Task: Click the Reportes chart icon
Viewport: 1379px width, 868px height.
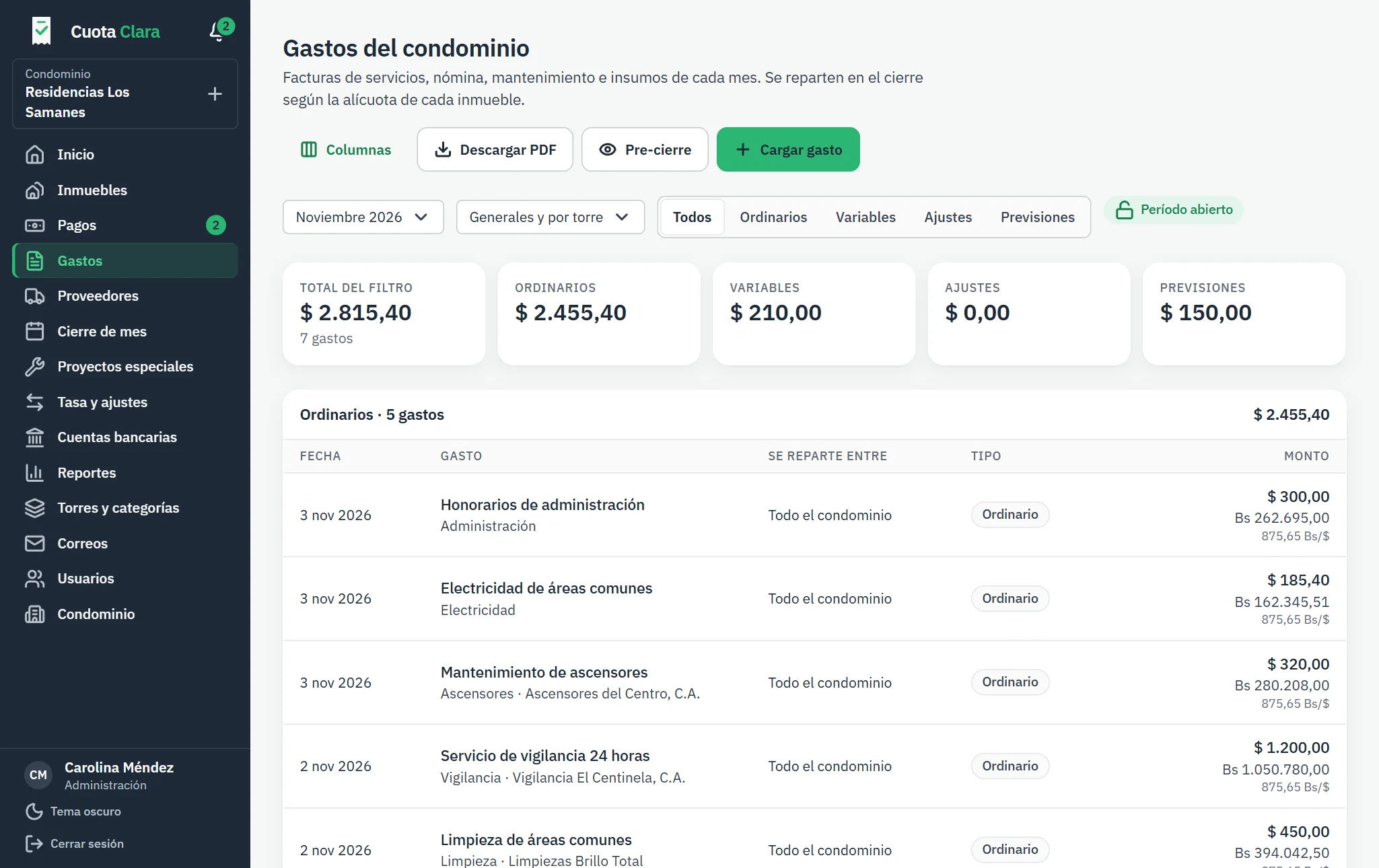Action: click(34, 473)
